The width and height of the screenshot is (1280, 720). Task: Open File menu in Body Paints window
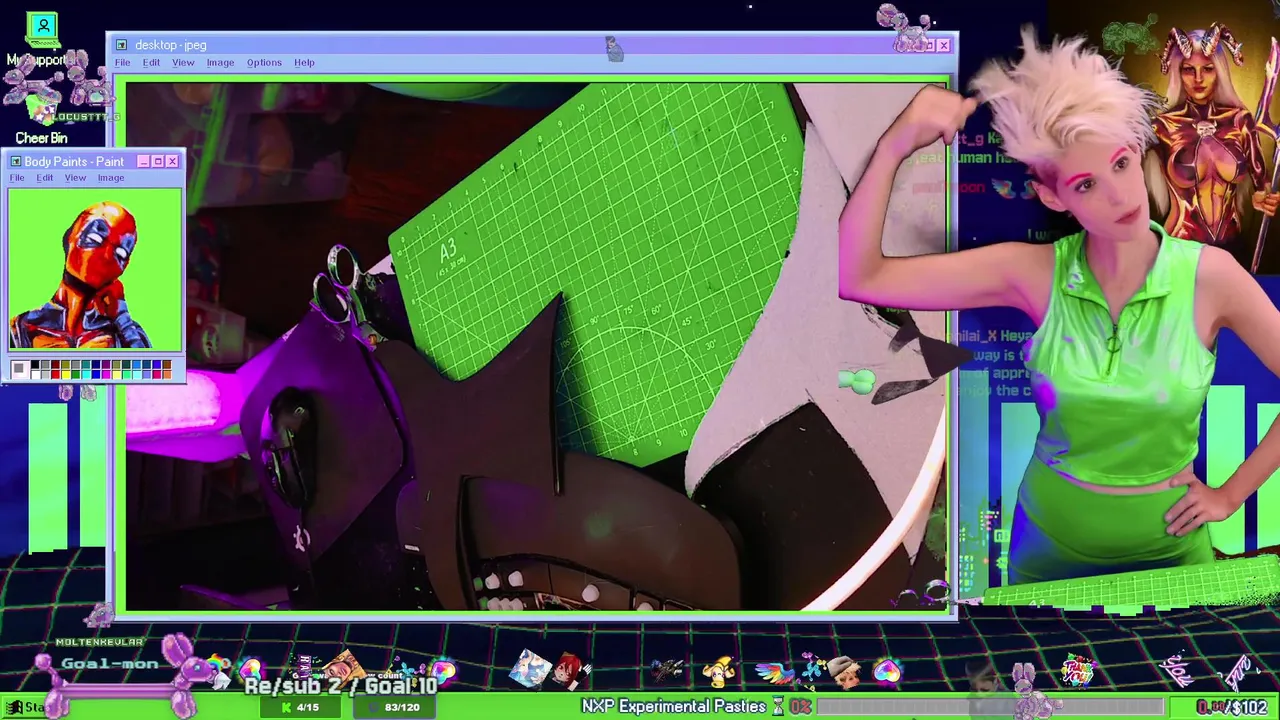pyautogui.click(x=17, y=178)
